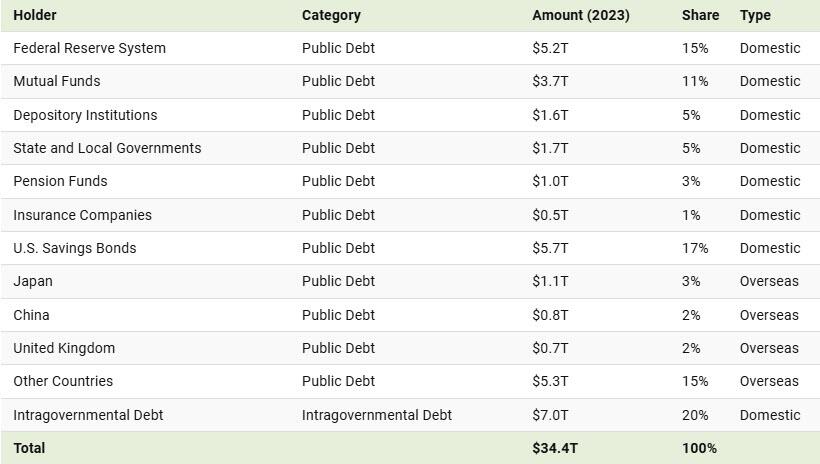The width and height of the screenshot is (820, 464).
Task: Click the Pension Funds holder cell
Action: 60,181
